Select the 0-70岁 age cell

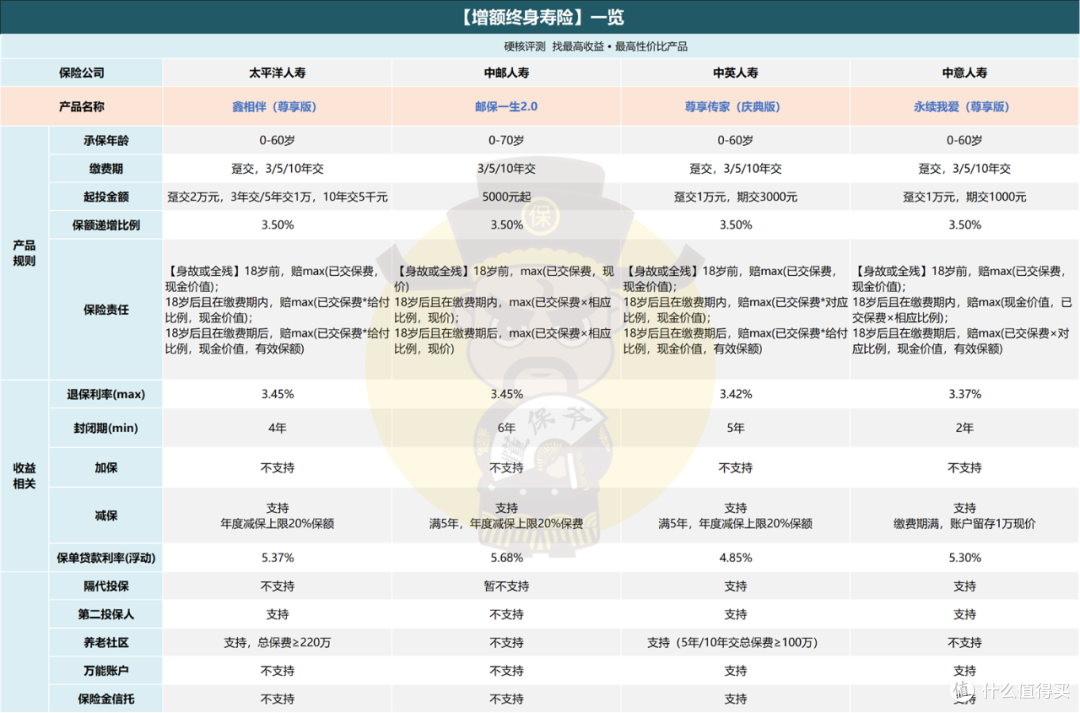506,141
